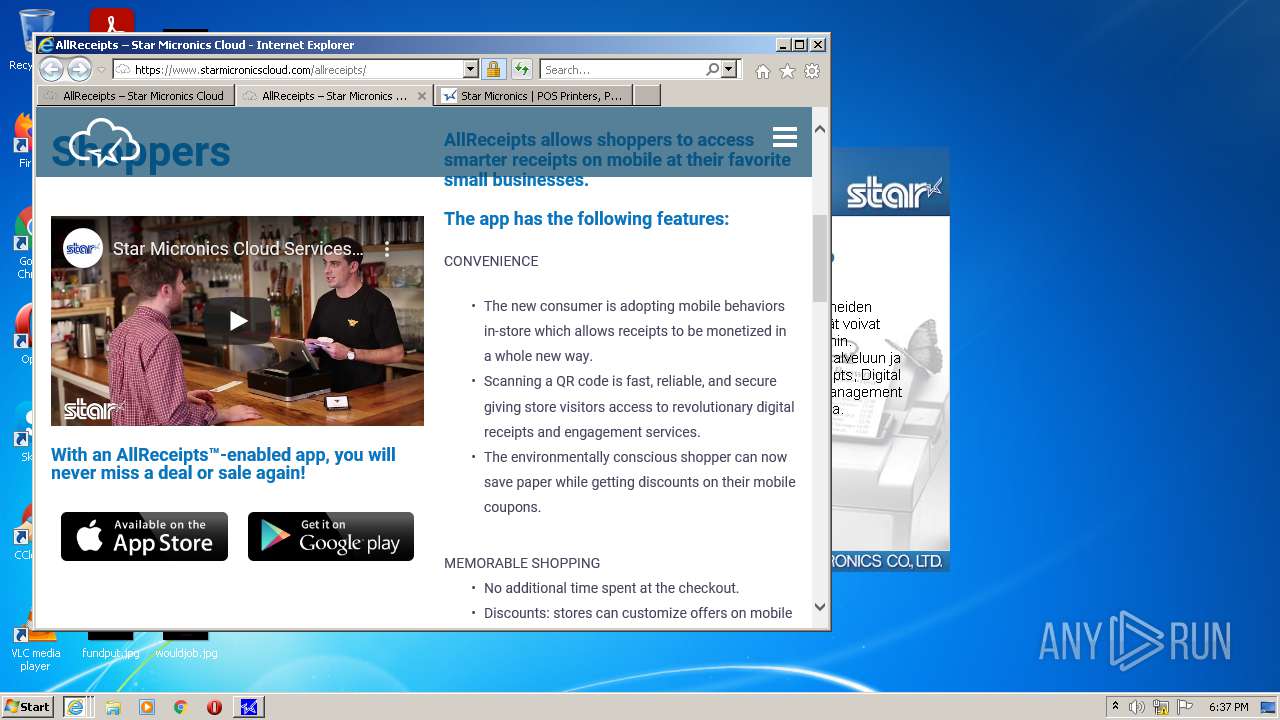Click the volume speaker tray icon
The height and width of the screenshot is (720, 1280).
(1137, 707)
